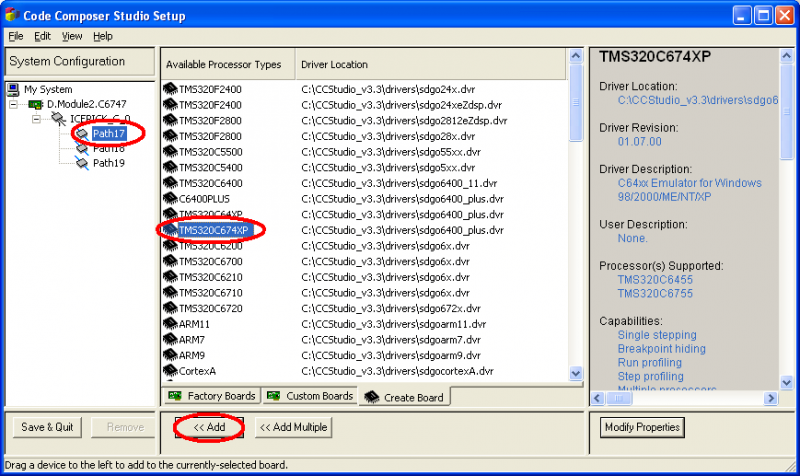Click the Modify Properties button
Viewport: 800px width, 476px height.
[642, 427]
